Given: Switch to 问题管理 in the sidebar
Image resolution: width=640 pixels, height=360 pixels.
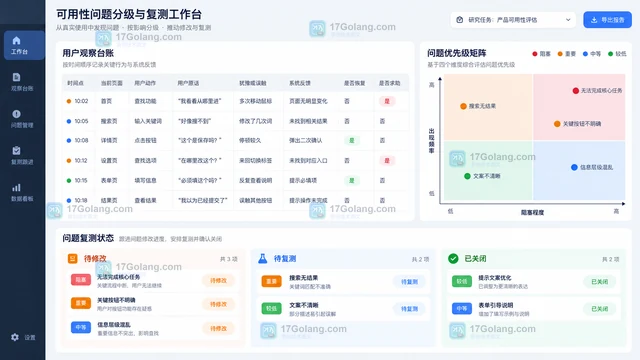Looking at the screenshot, I should pyautogui.click(x=22, y=118).
